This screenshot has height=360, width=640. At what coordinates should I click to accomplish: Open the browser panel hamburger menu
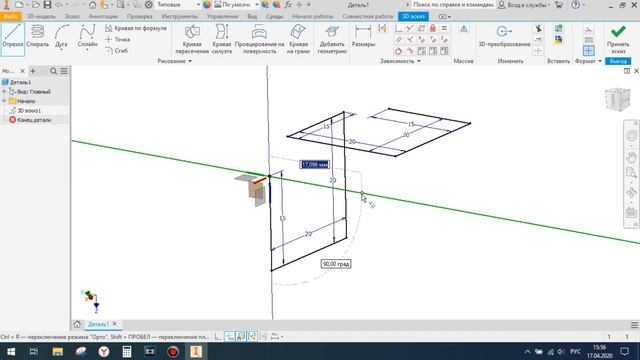(64, 71)
